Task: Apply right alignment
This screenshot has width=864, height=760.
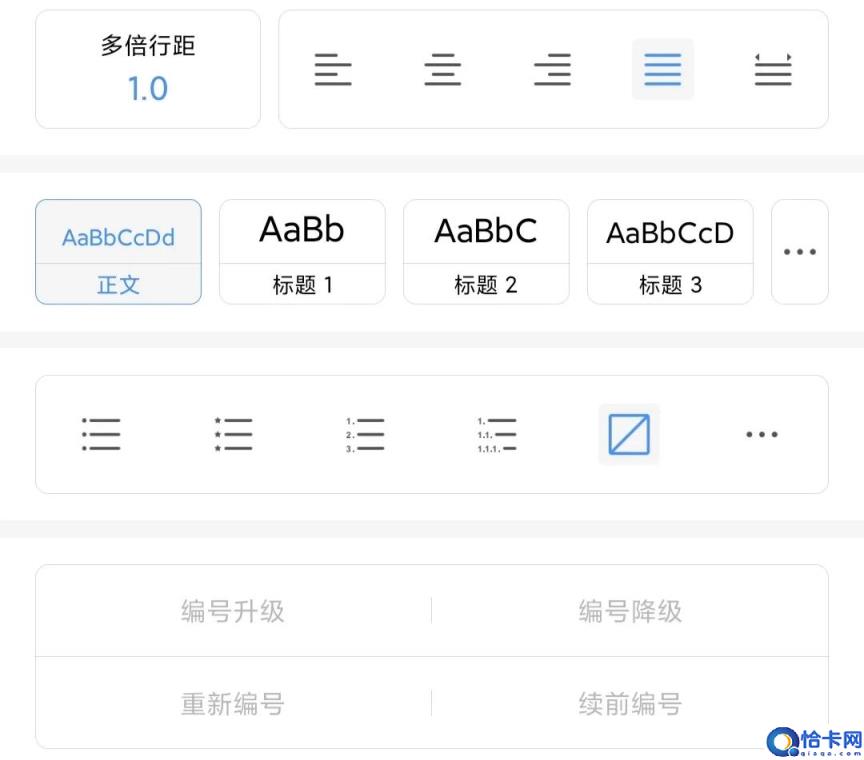Action: [x=553, y=69]
